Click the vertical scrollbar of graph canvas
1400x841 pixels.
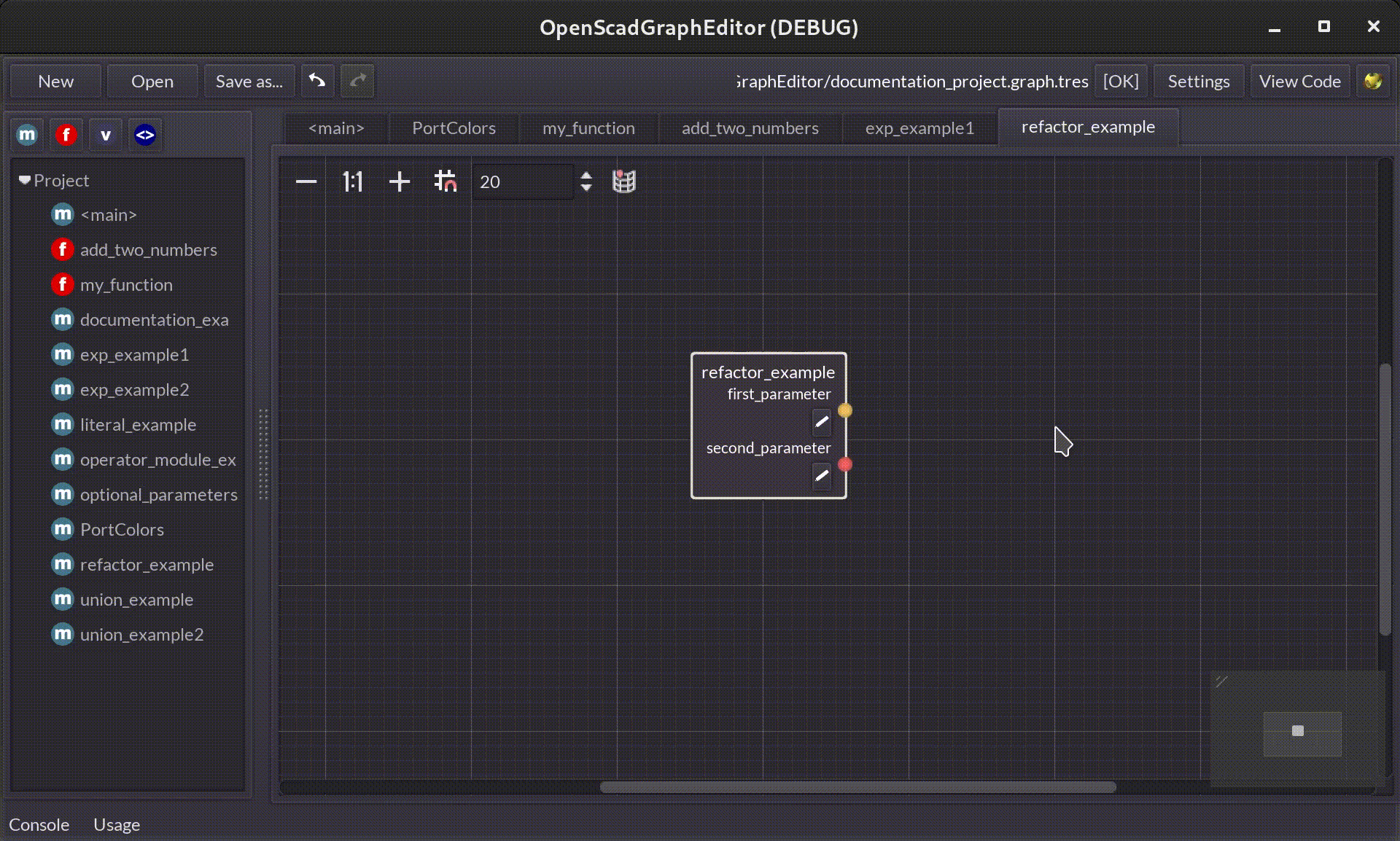pos(1385,499)
